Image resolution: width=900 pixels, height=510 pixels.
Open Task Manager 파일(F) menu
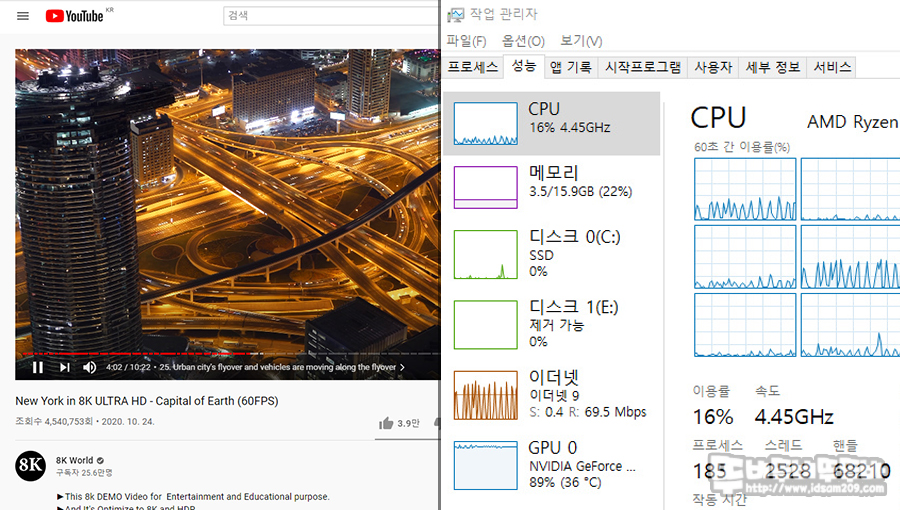click(466, 41)
